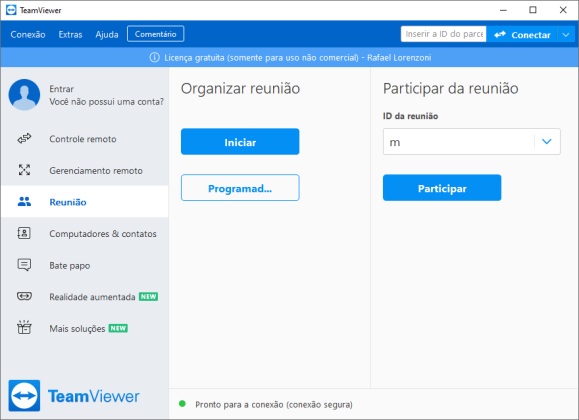Open the Extras menu
Image resolution: width=579 pixels, height=420 pixels.
pyautogui.click(x=70, y=35)
